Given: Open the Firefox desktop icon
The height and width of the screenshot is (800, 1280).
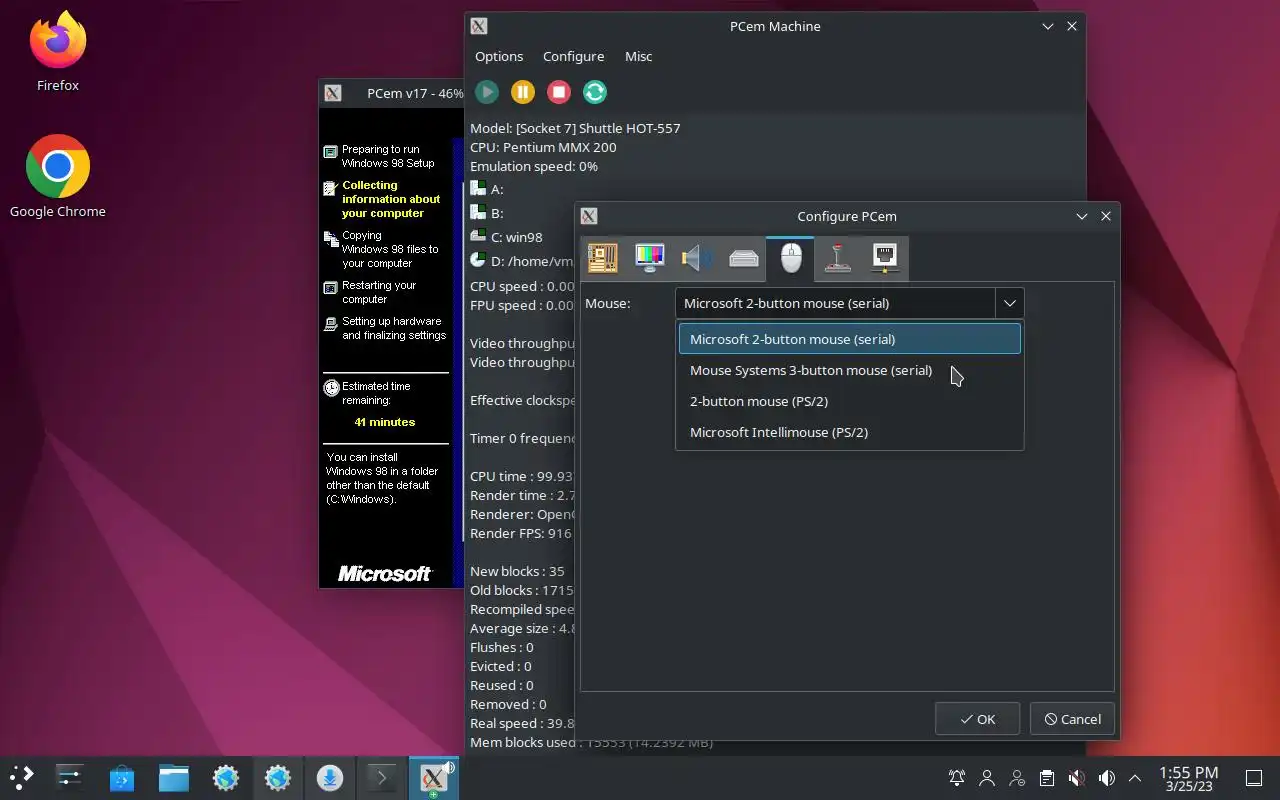Looking at the screenshot, I should coord(58,52).
